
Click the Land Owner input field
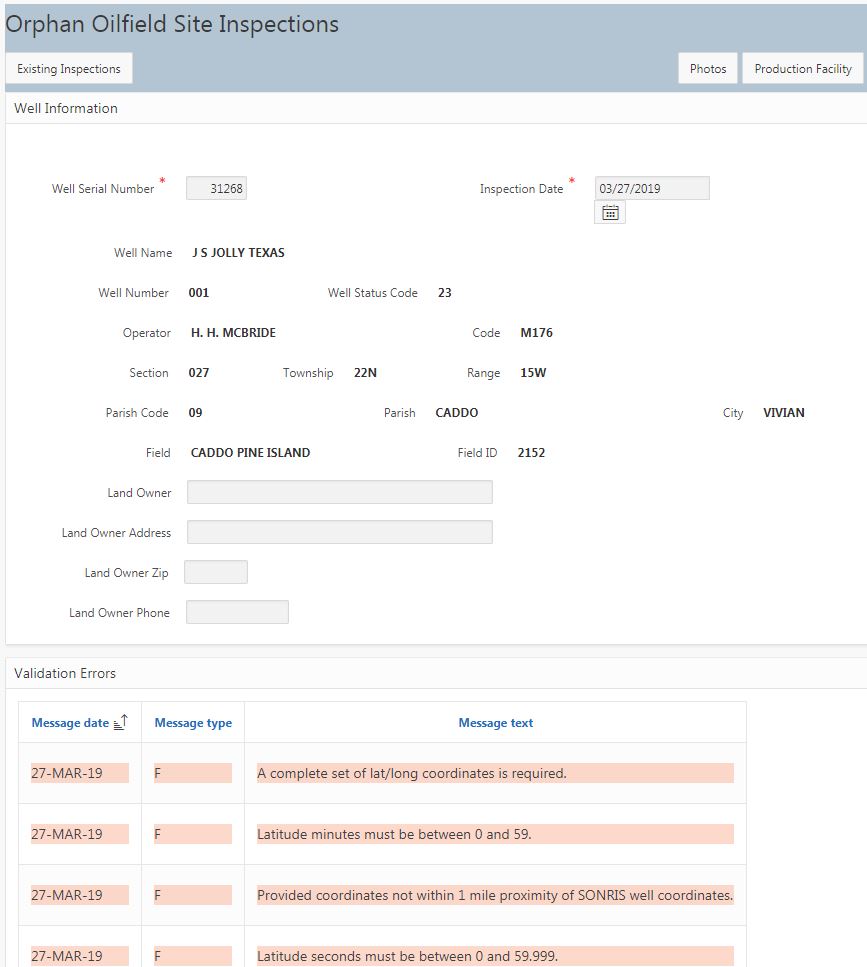339,492
